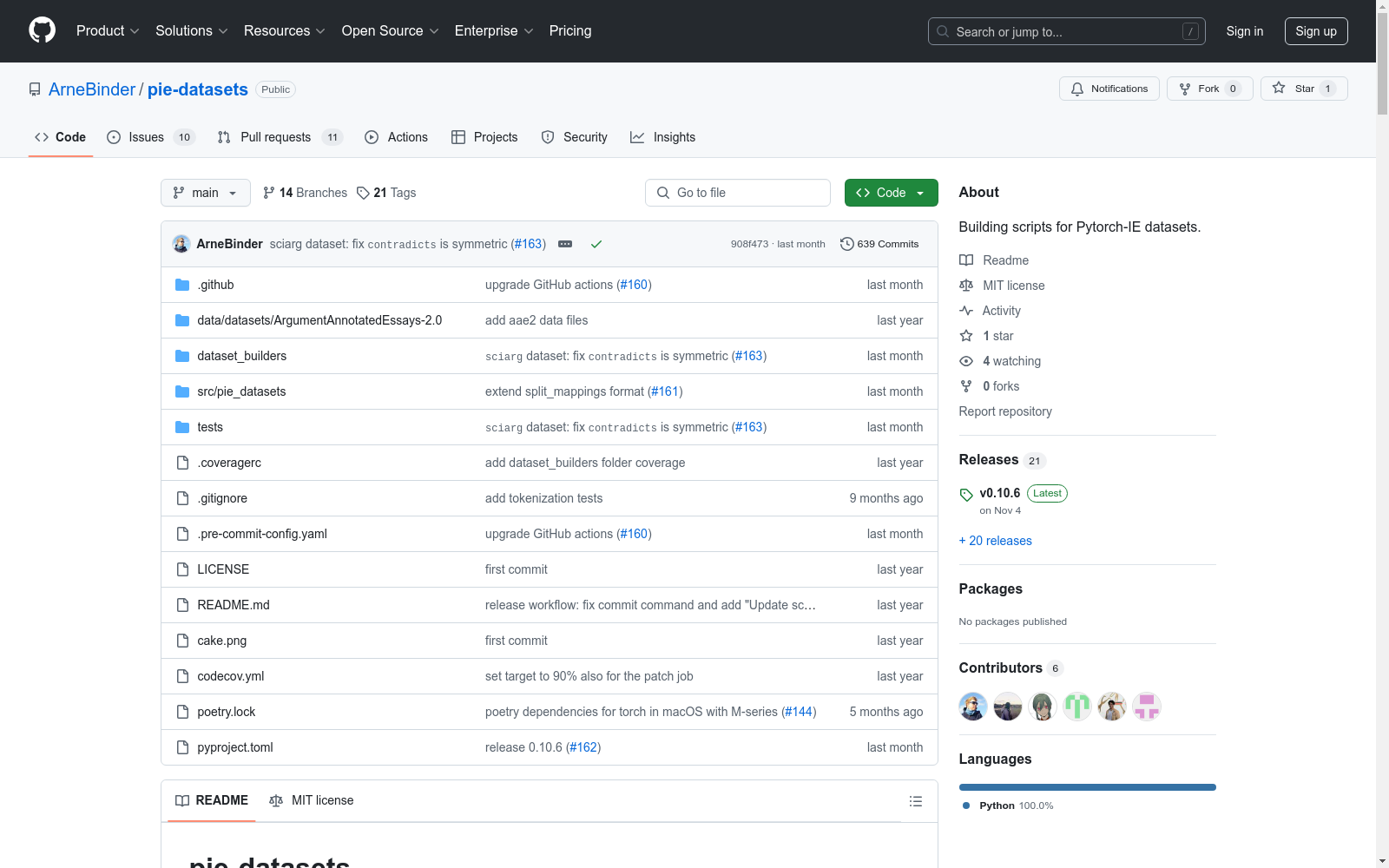The width and height of the screenshot is (1389, 868).
Task: Select the Security tab
Action: coord(574,137)
